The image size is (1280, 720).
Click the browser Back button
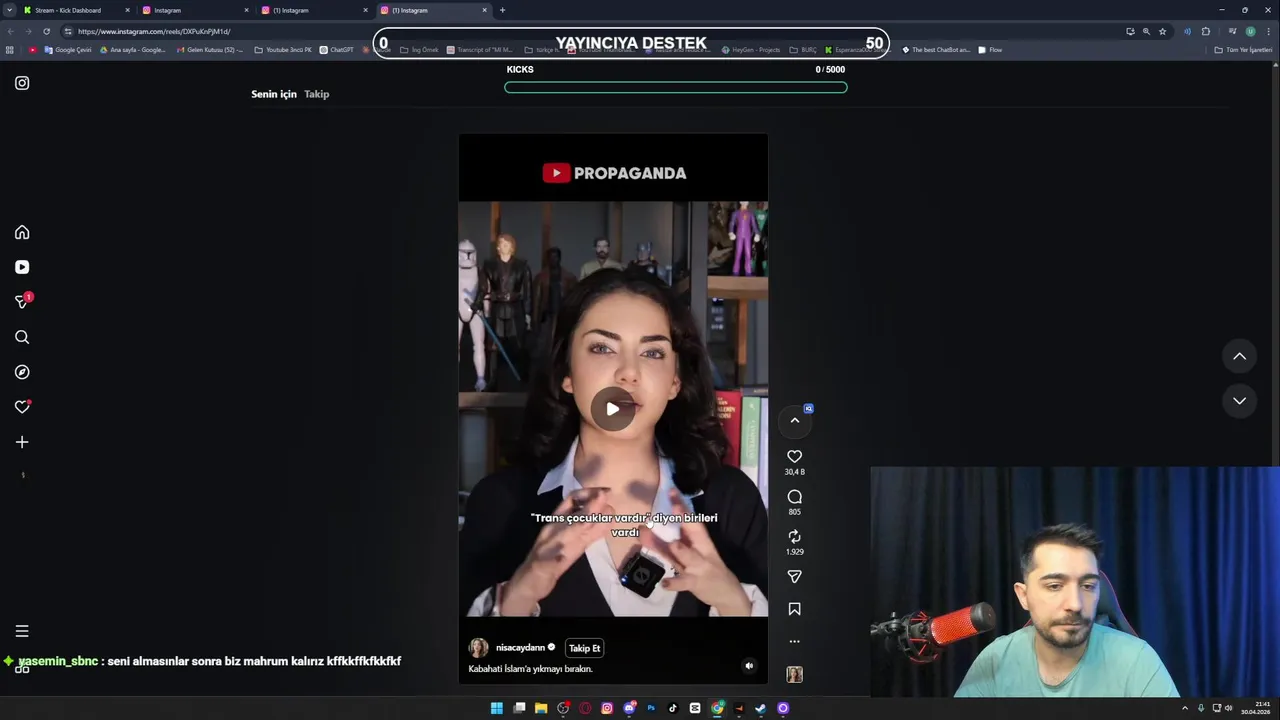9,31
